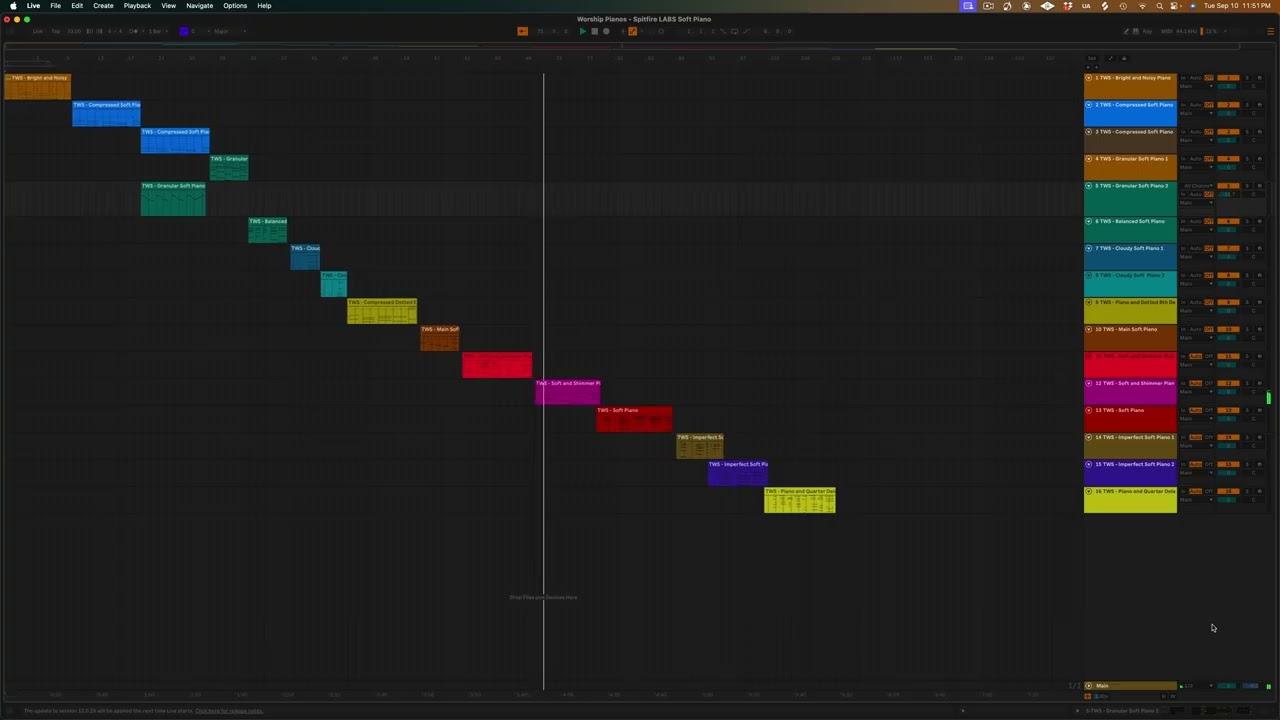The width and height of the screenshot is (1280, 720).
Task: Open the Playback menu
Action: pos(137,6)
